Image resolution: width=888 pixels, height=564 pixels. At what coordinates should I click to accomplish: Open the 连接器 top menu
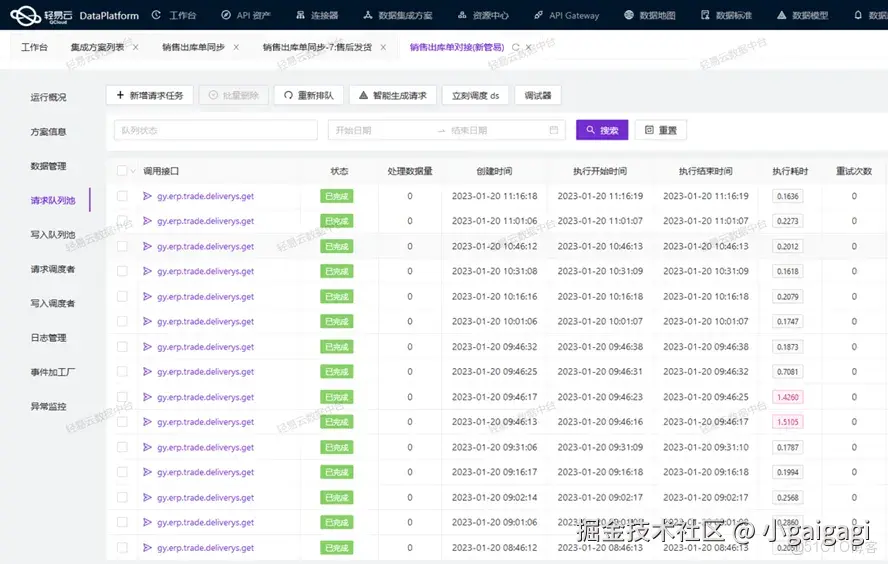click(x=317, y=15)
